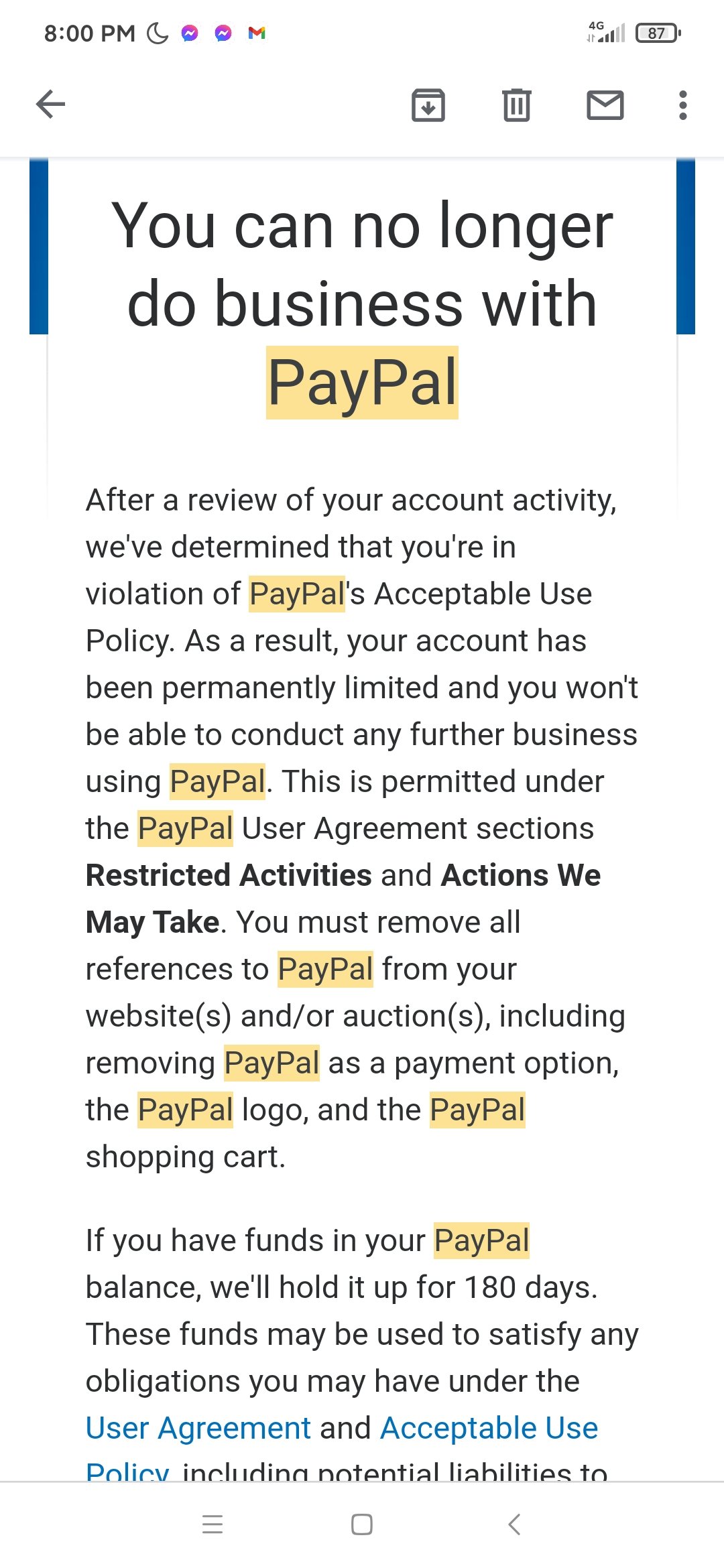Open the User Agreement link
Screen dimensions: 724x1568
[x=198, y=1428]
